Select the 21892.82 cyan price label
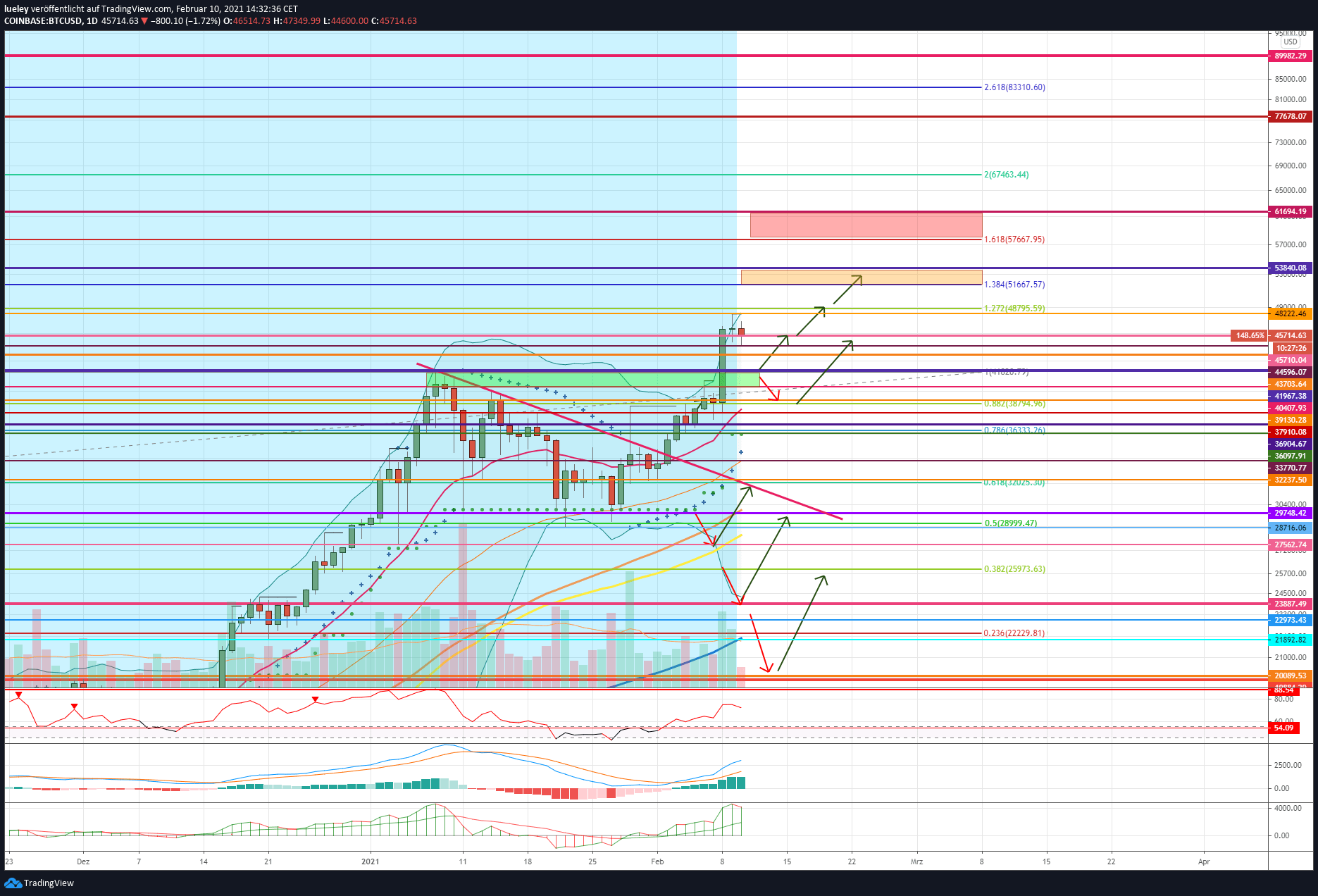Image resolution: width=1318 pixels, height=896 pixels. [x=1291, y=640]
